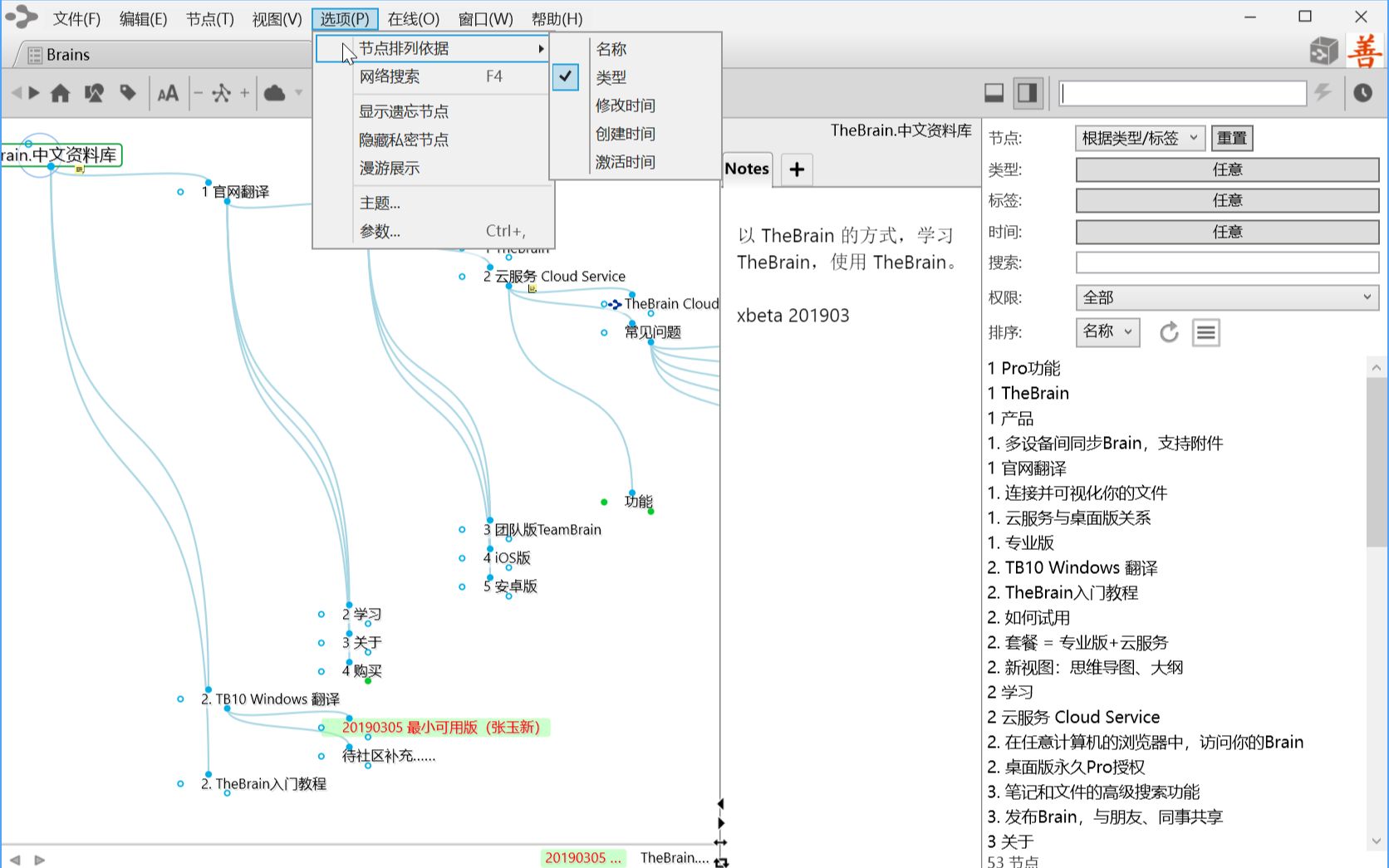This screenshot has width=1389, height=868.
Task: Click the lightning instant-activate icon
Action: tap(1323, 92)
